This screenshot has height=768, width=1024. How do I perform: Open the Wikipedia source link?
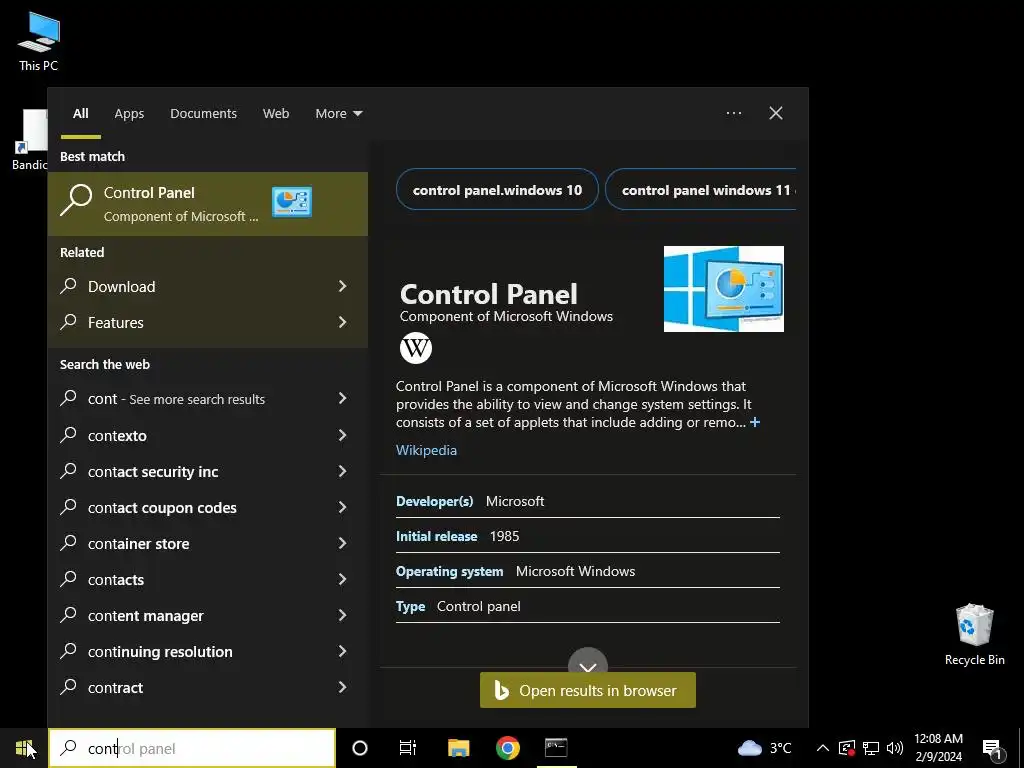coord(426,450)
